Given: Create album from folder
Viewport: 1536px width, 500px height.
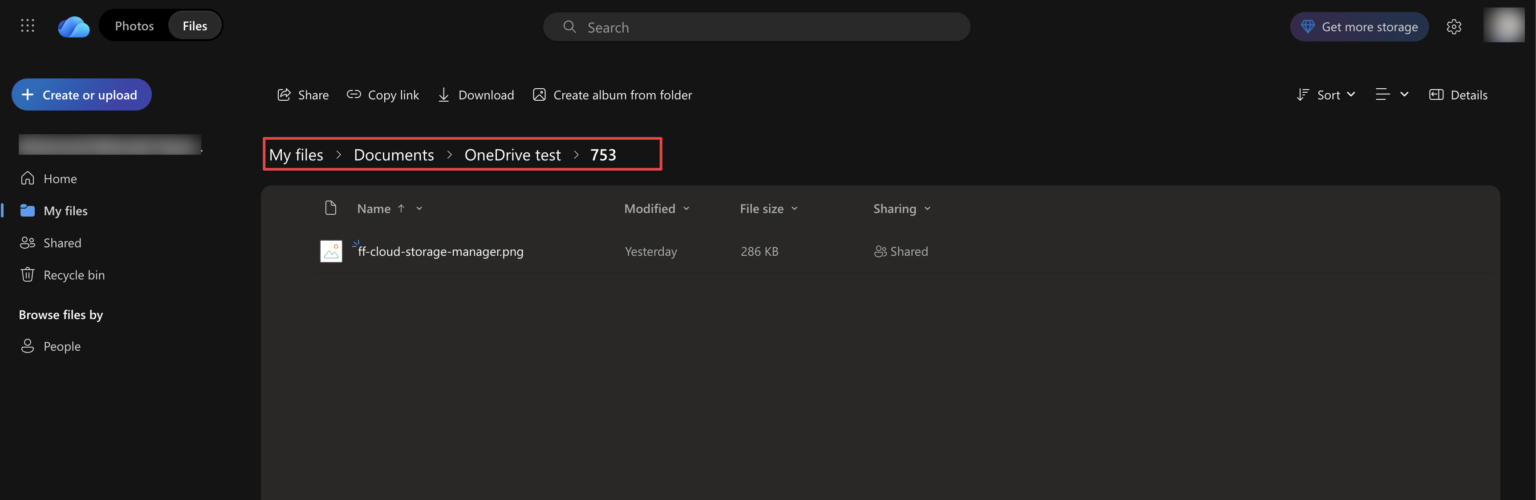Looking at the screenshot, I should [x=612, y=95].
